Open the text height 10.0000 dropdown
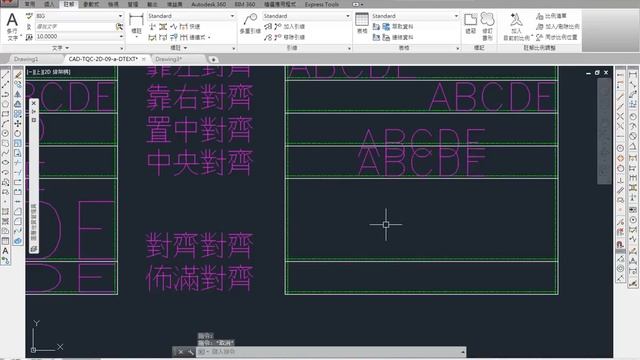Image resolution: width=640 pixels, height=360 pixels. pyautogui.click(x=120, y=36)
